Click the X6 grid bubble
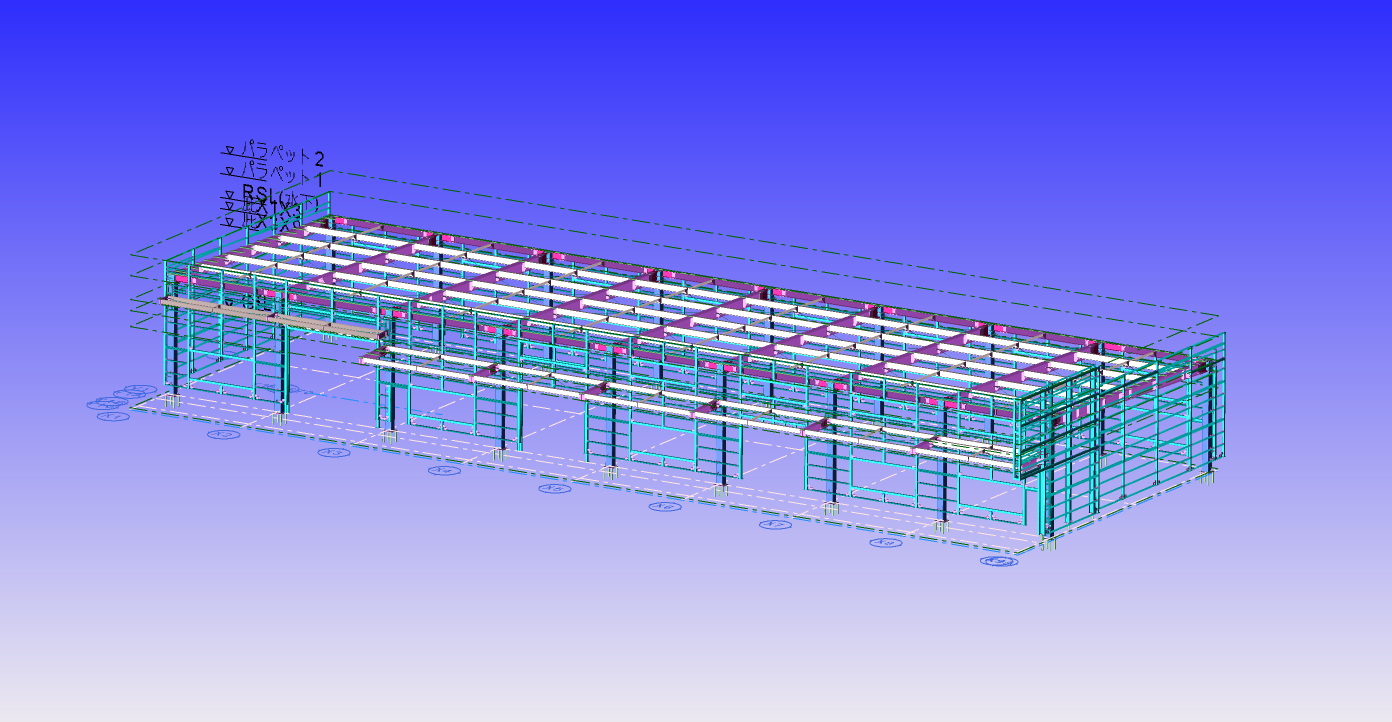1392x722 pixels. (x=665, y=507)
